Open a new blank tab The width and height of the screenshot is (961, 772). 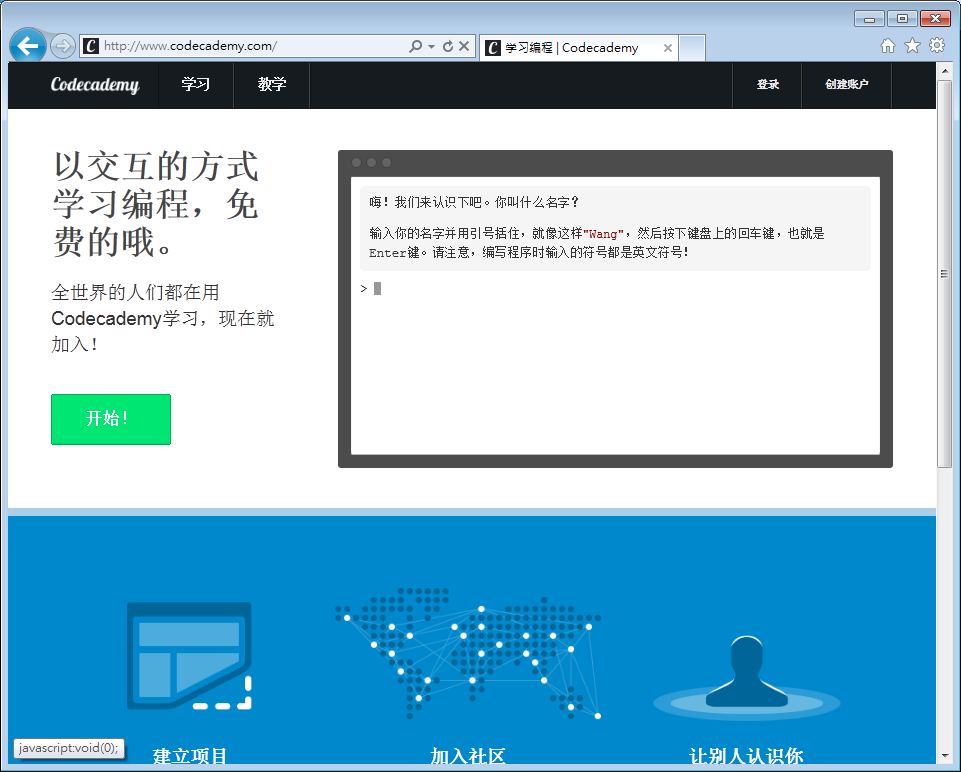tap(692, 48)
